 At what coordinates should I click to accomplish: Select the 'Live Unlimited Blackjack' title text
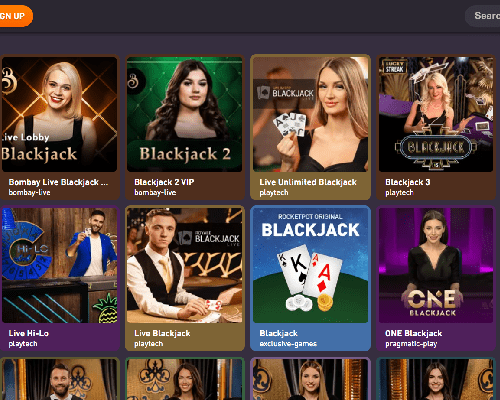click(308, 182)
